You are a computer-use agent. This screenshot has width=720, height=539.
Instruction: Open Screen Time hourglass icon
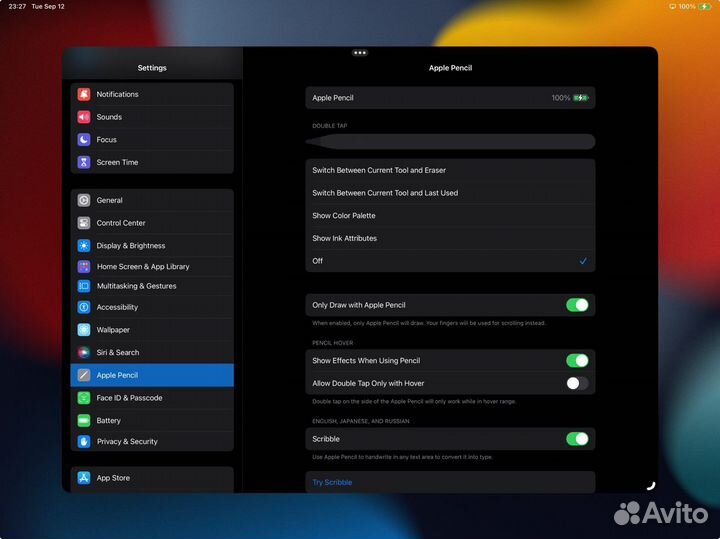[x=84, y=162]
